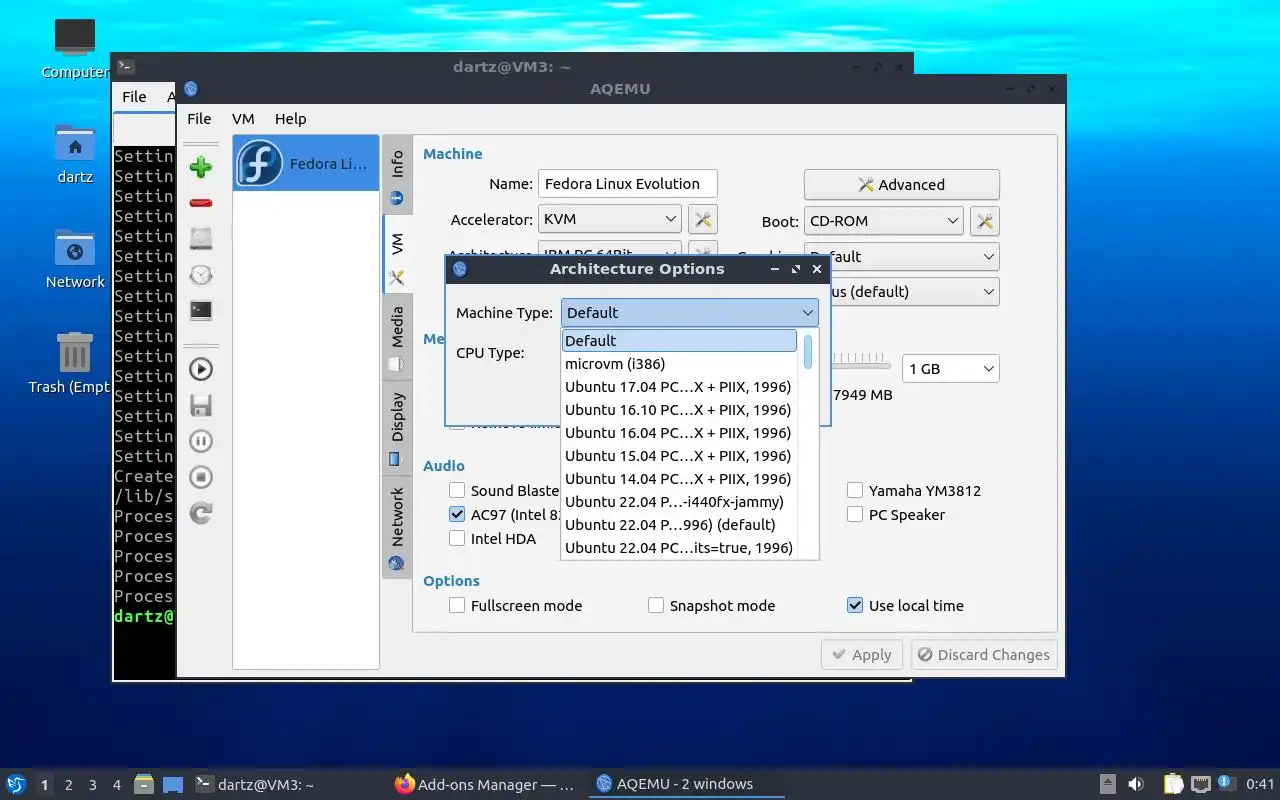Click the show desktop icon in taskbar

click(172, 784)
